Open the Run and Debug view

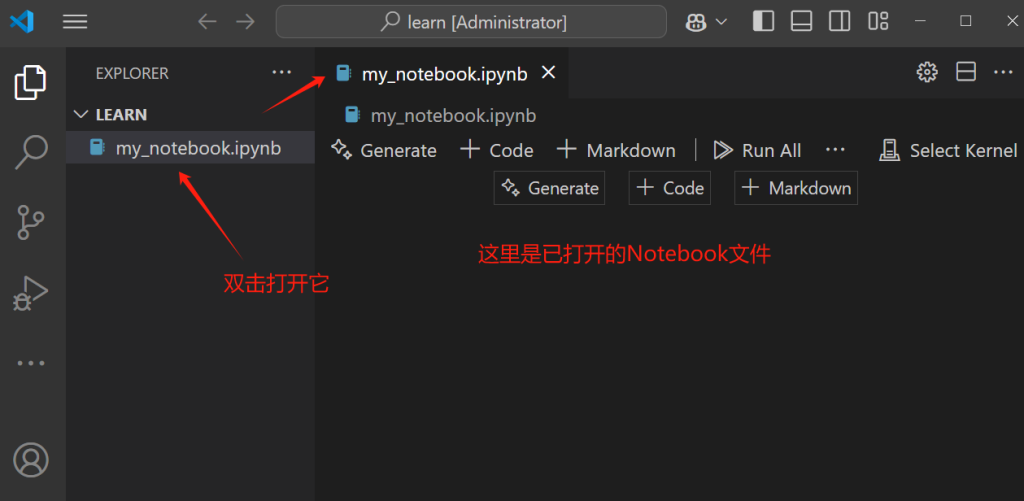tap(31, 292)
